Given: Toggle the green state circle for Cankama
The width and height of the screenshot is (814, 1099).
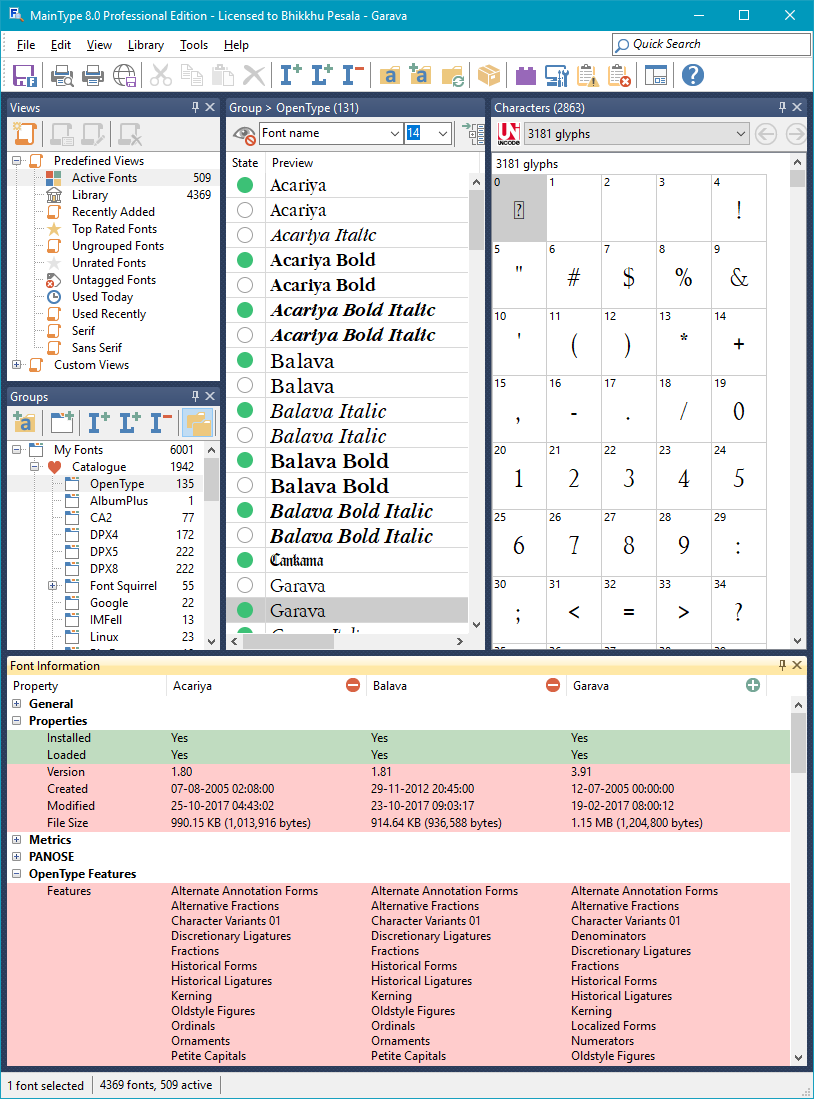Looking at the screenshot, I should coord(245,560).
